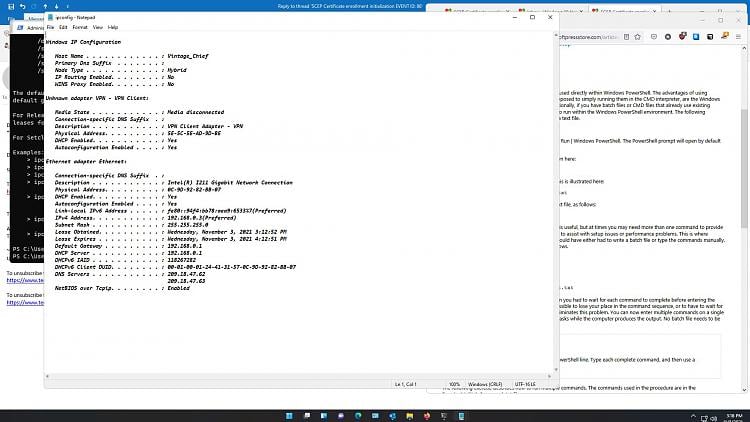Click the Notepad vertical scrollbar
Viewport: 750px width, 422px height.
pos(555,202)
